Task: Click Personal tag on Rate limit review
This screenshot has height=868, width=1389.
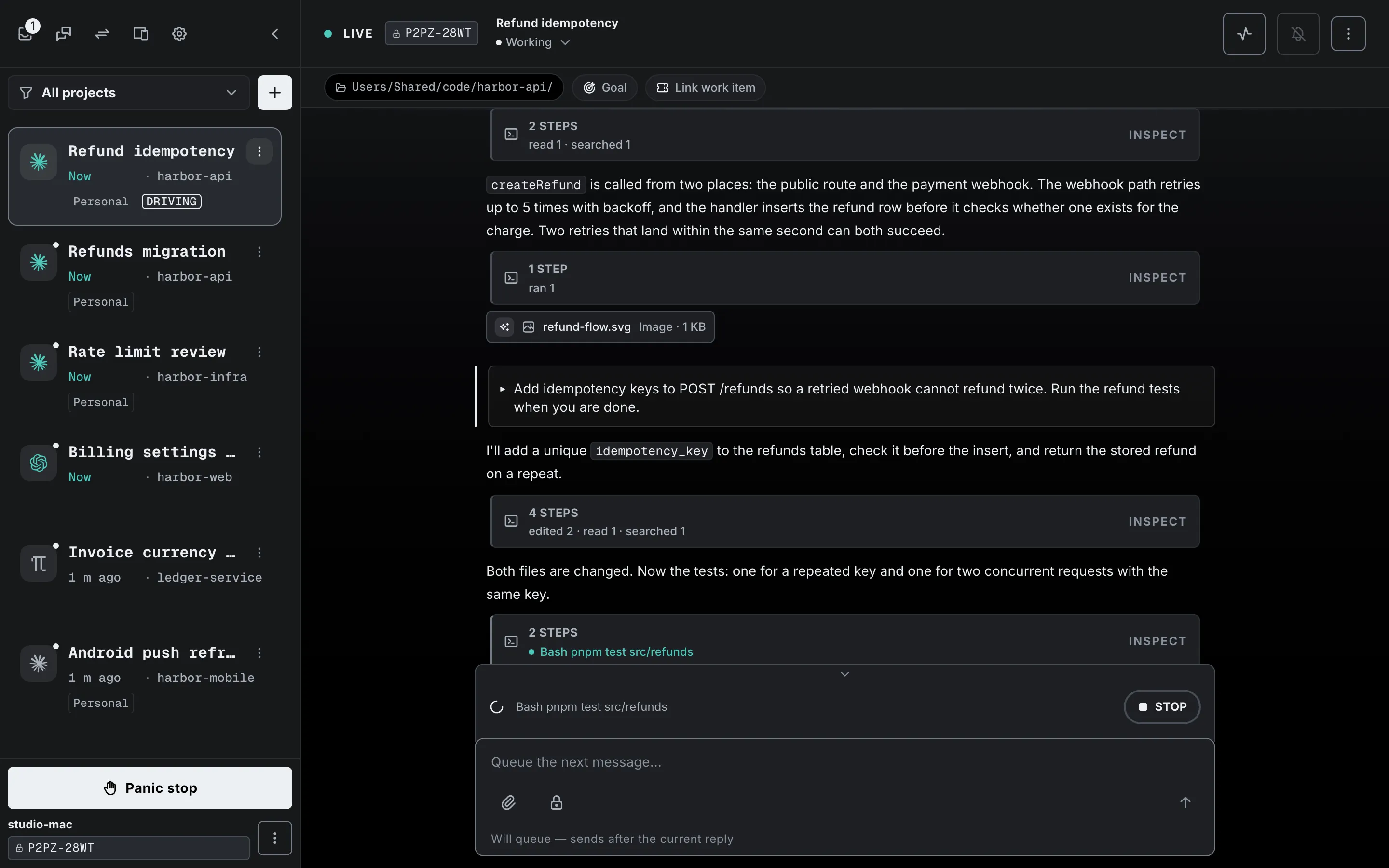Action: [x=101, y=403]
